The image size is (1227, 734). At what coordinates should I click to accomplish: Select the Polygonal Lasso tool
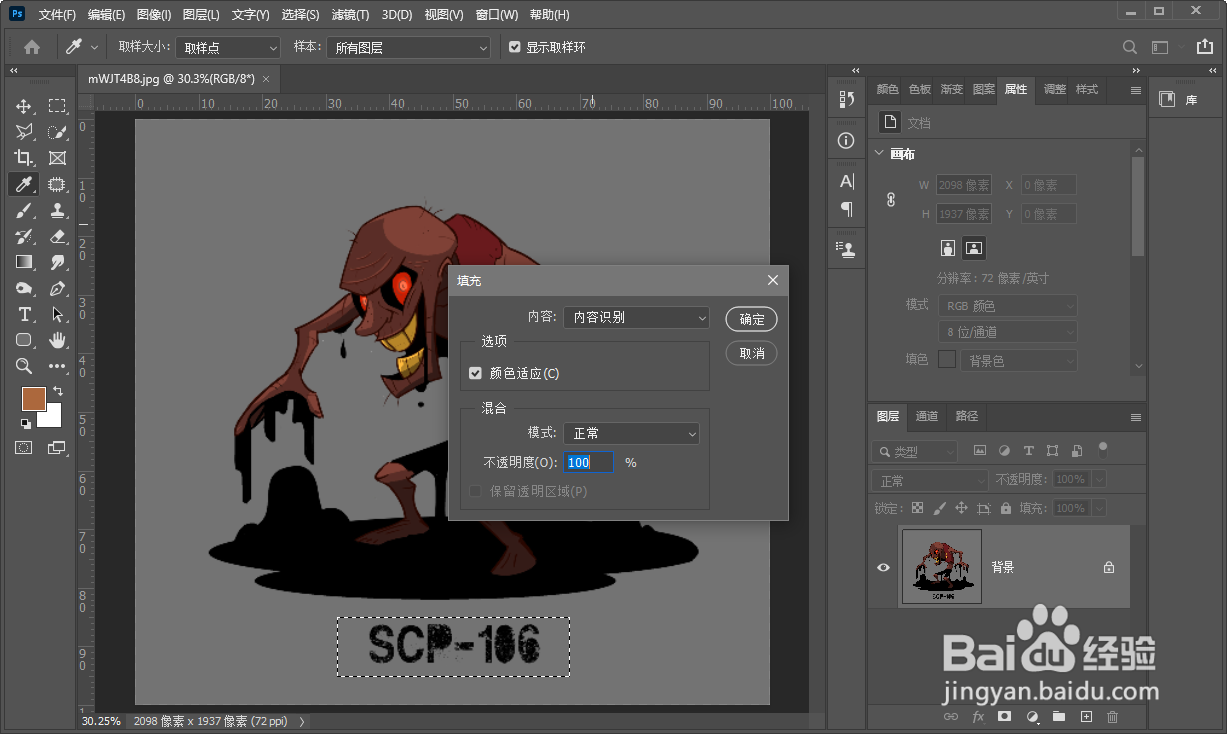click(x=24, y=132)
